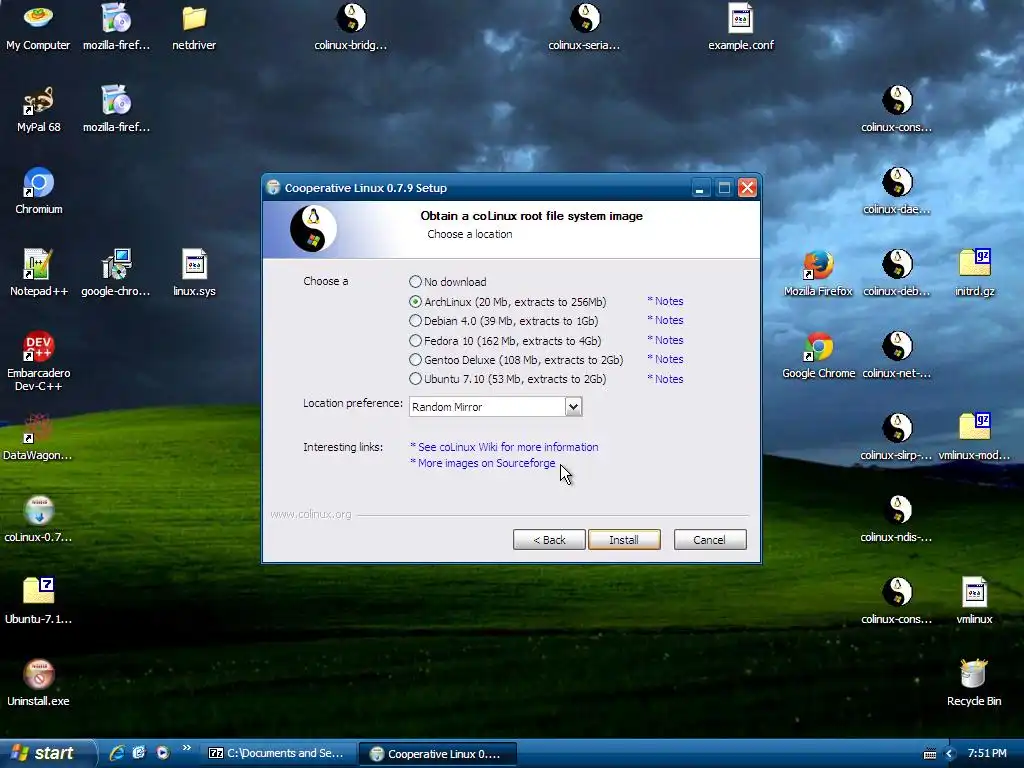The image size is (1024, 768).
Task: Select the My Computer desktop icon
Action: pos(38,28)
